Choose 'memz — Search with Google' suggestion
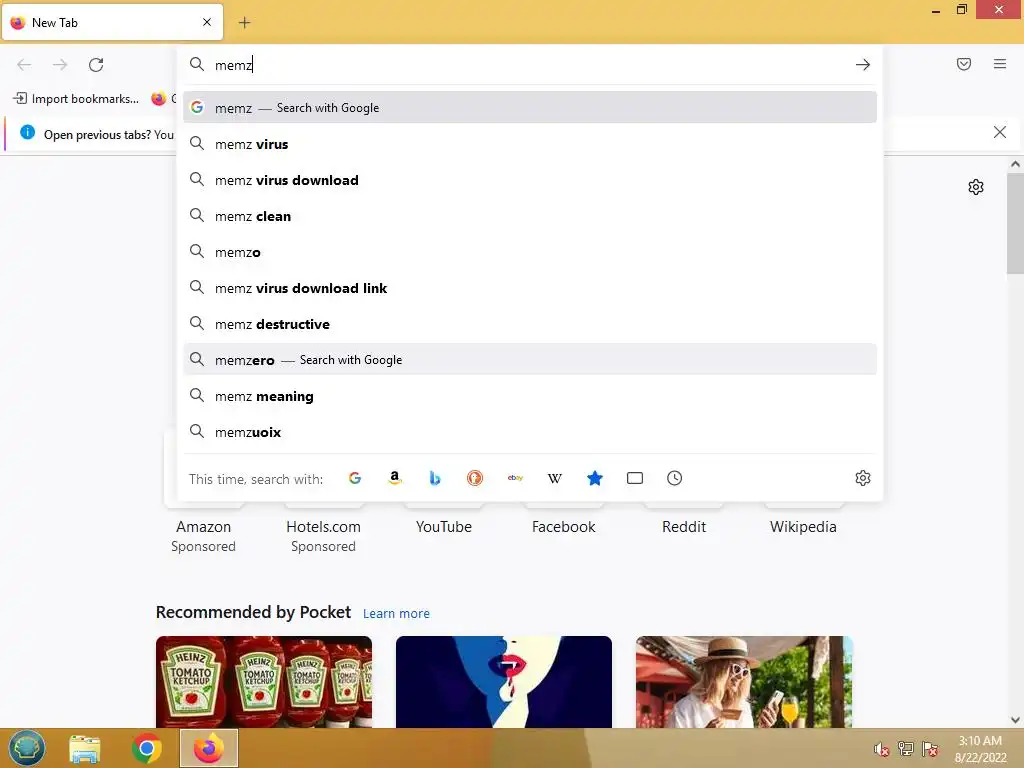Screen dimensions: 1024x768 pyautogui.click(x=530, y=107)
